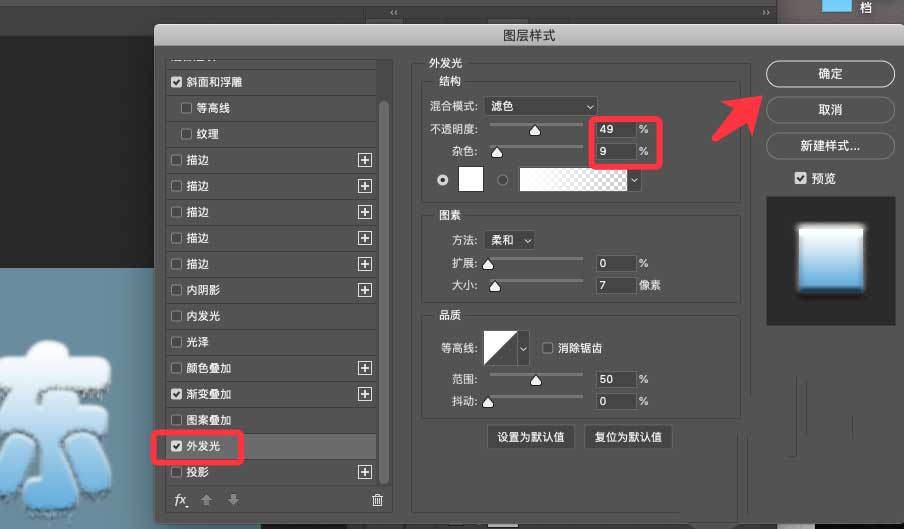Screen dimensions: 904x529
Task: Click the 扩展 value field showing 0
Action: [615, 263]
